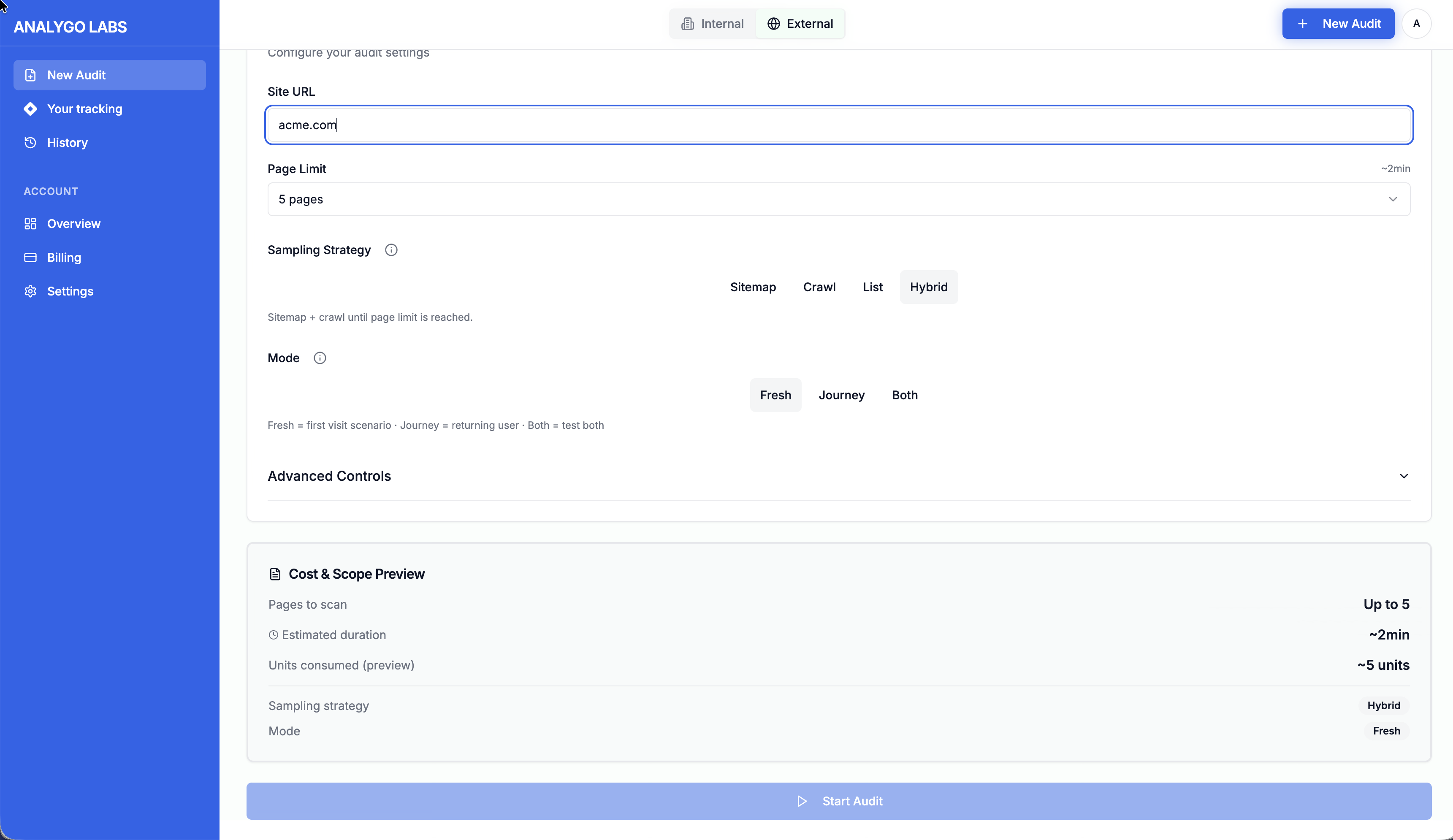
Task: Click the Sampling Strategy info icon
Action: coord(391,249)
